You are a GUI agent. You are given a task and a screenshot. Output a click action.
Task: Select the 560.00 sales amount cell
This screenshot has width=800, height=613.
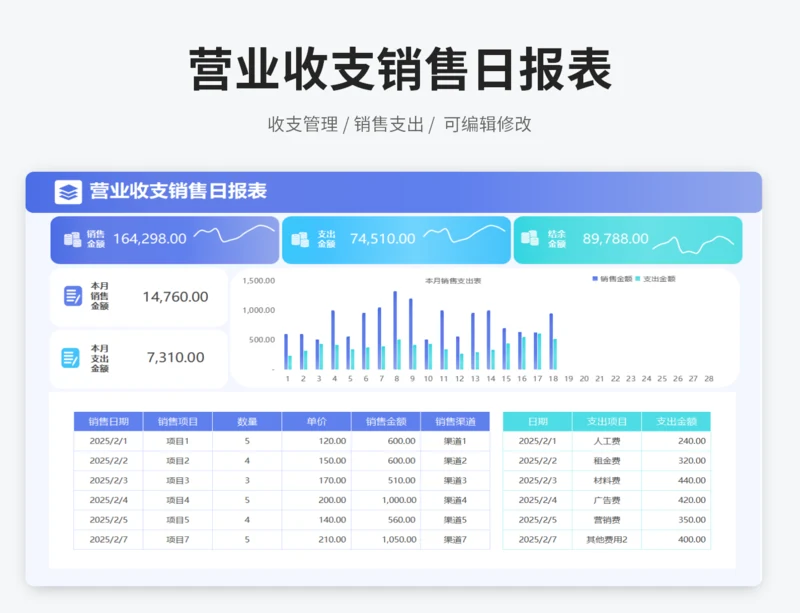(x=386, y=520)
